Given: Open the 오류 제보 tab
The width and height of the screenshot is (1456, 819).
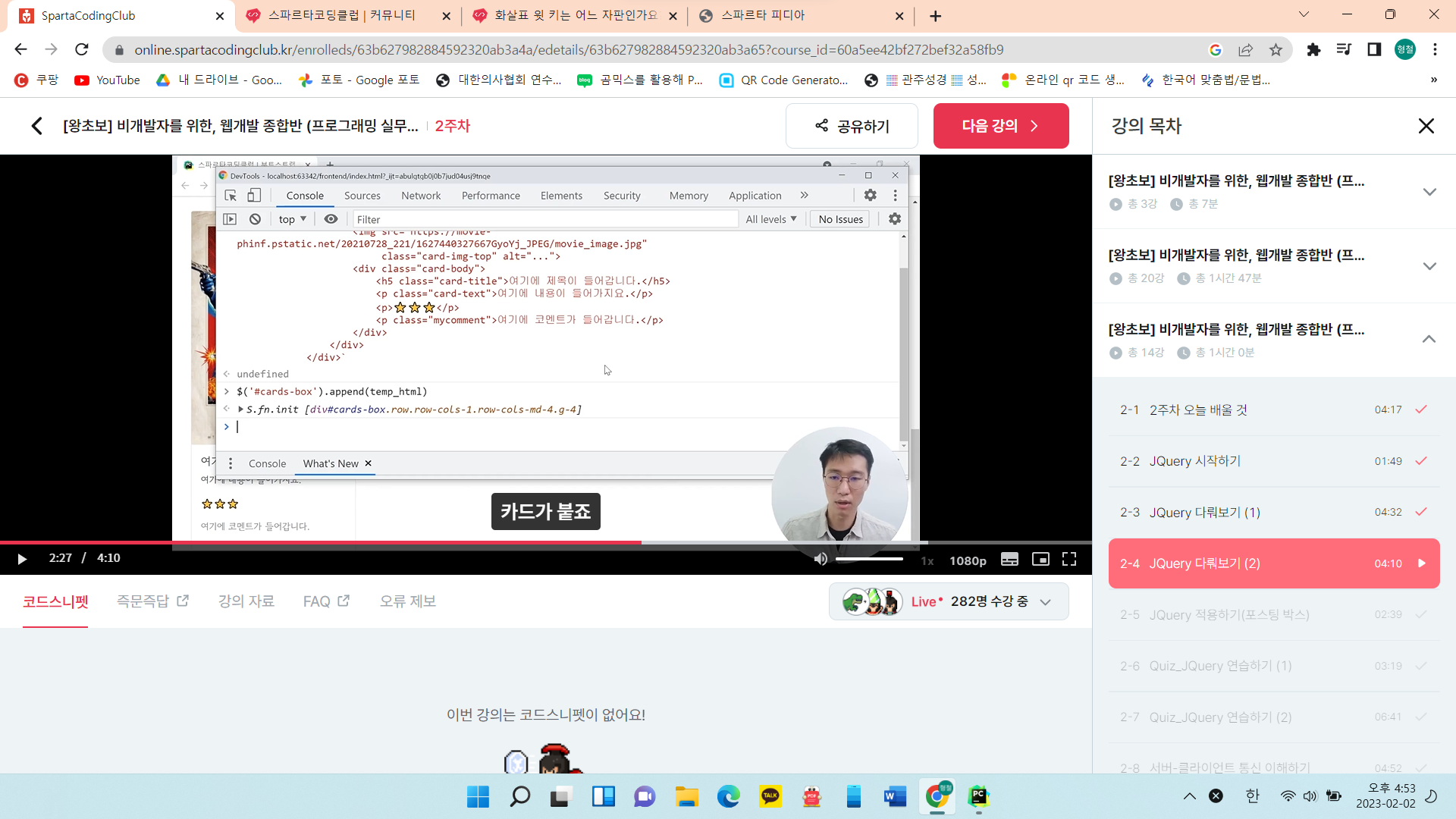Looking at the screenshot, I should pos(408,601).
